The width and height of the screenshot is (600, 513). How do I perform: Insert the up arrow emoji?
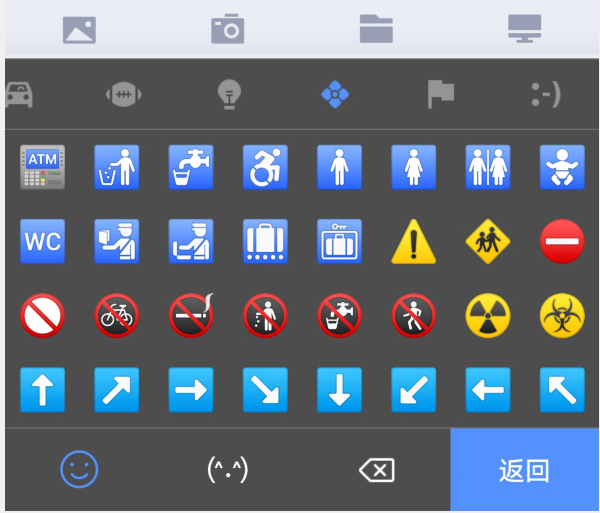(x=42, y=390)
